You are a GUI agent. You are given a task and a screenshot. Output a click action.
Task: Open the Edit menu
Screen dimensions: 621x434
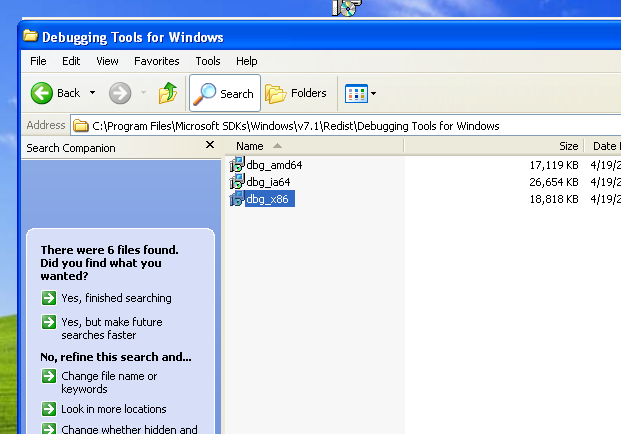[71, 61]
